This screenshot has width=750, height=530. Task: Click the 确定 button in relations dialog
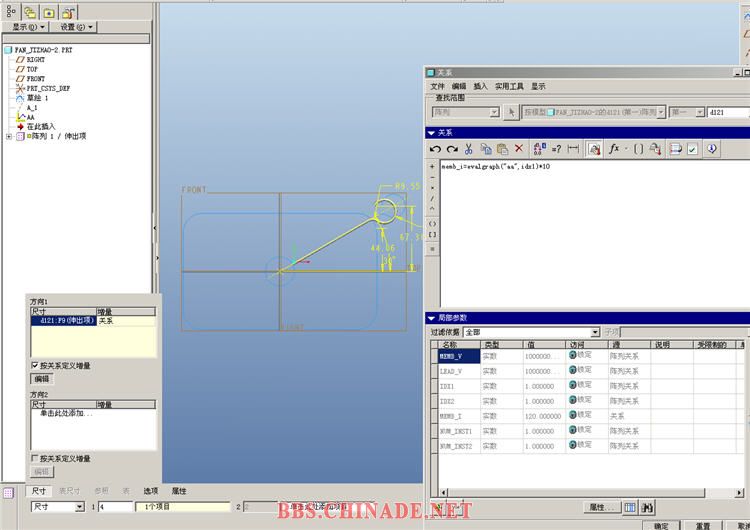tap(661, 525)
